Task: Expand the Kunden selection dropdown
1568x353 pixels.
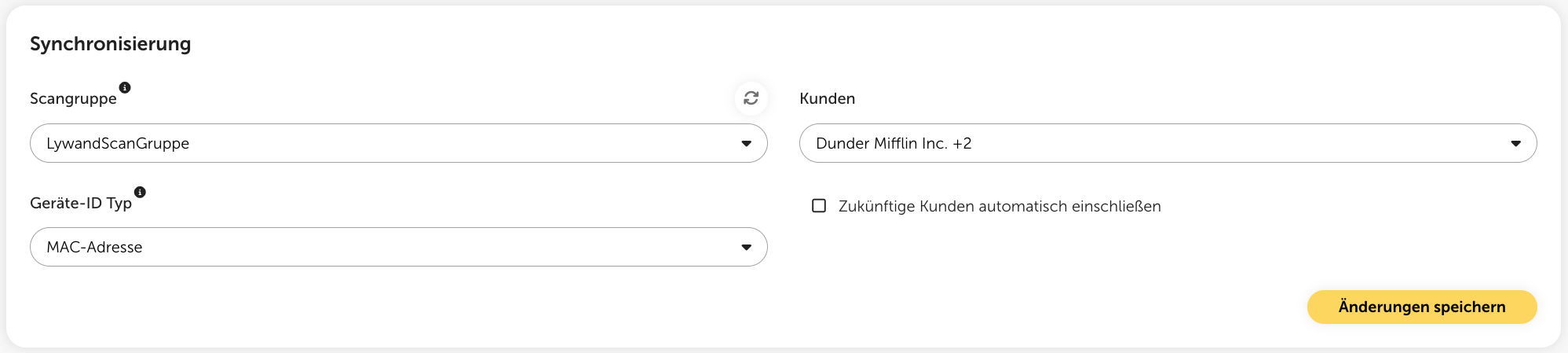Action: [x=1168, y=143]
